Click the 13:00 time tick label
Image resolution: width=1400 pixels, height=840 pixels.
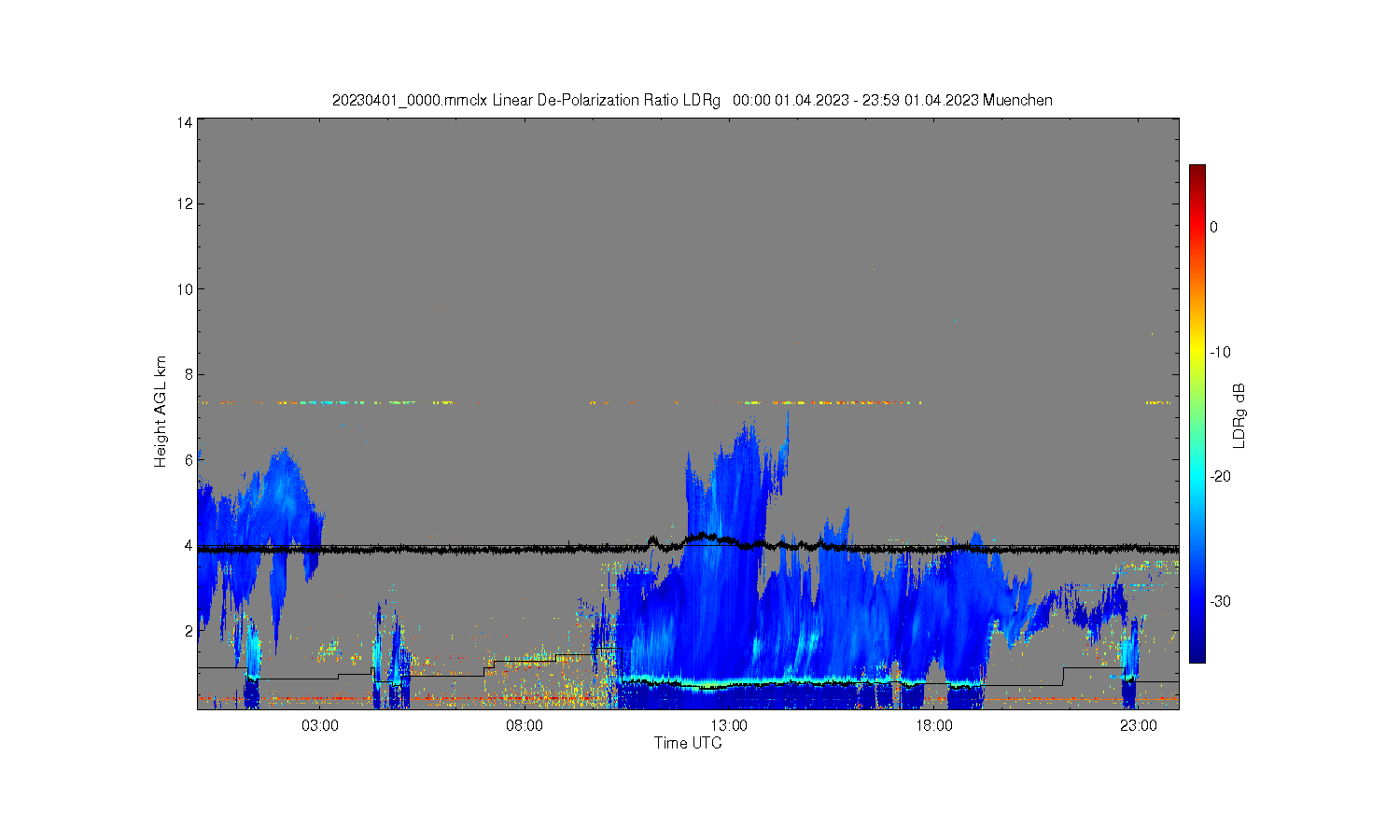729,726
